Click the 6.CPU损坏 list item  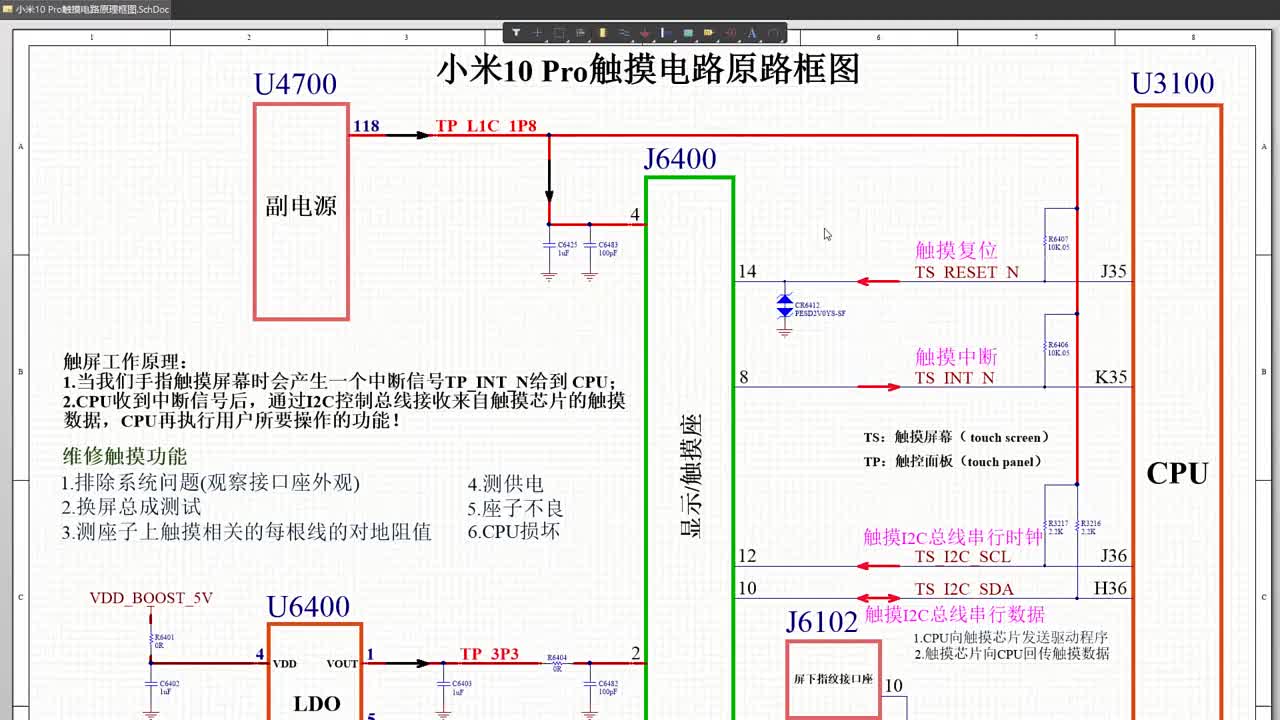(513, 531)
